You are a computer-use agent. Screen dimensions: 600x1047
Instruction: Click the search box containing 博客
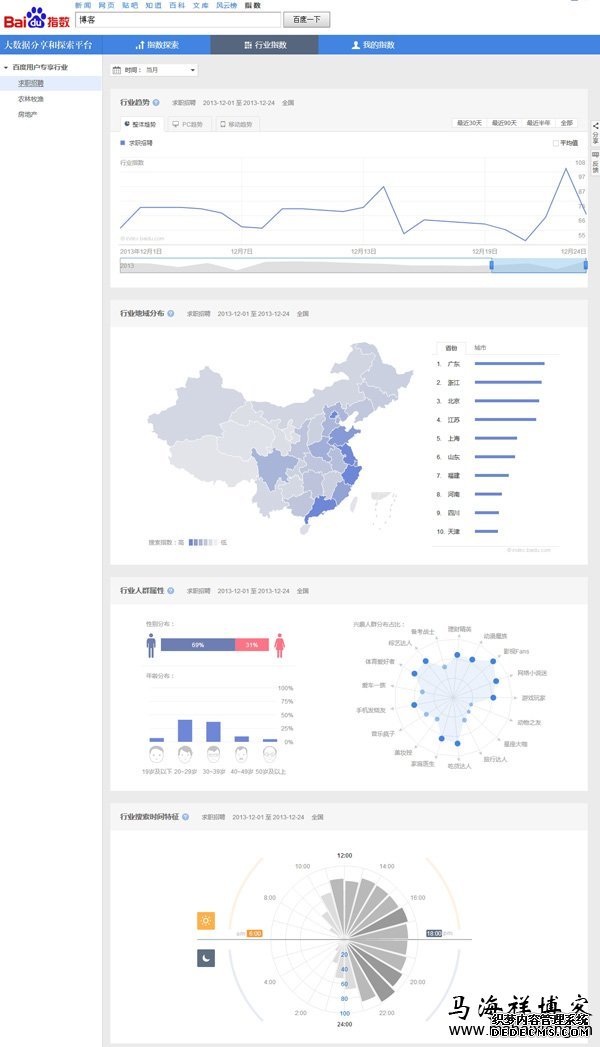pos(178,19)
